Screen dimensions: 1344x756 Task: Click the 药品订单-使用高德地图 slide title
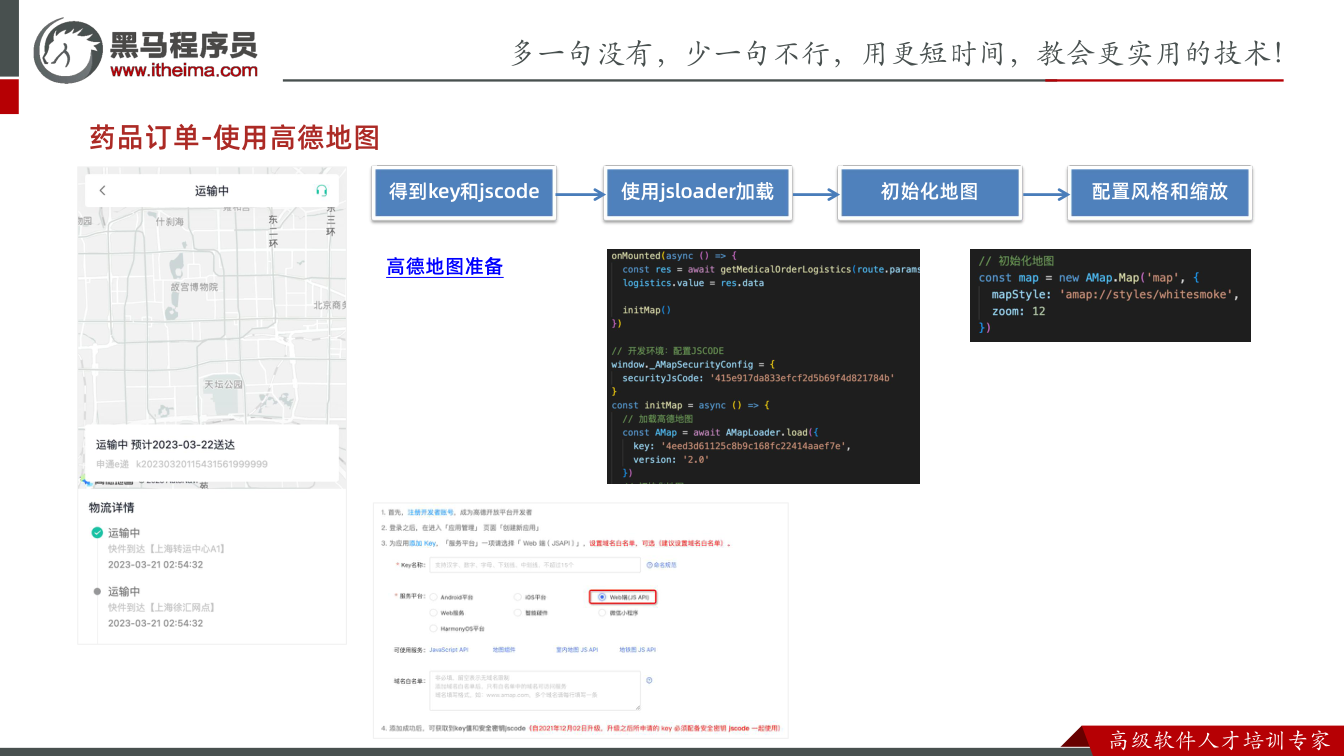click(x=235, y=137)
